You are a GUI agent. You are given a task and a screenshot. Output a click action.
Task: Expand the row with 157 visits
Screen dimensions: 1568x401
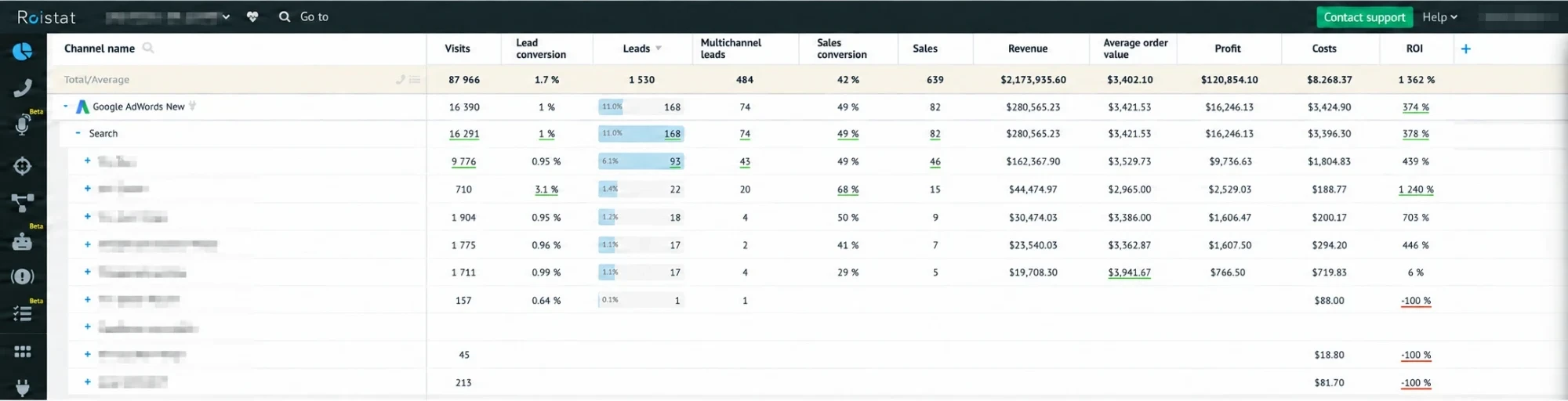pyautogui.click(x=88, y=299)
